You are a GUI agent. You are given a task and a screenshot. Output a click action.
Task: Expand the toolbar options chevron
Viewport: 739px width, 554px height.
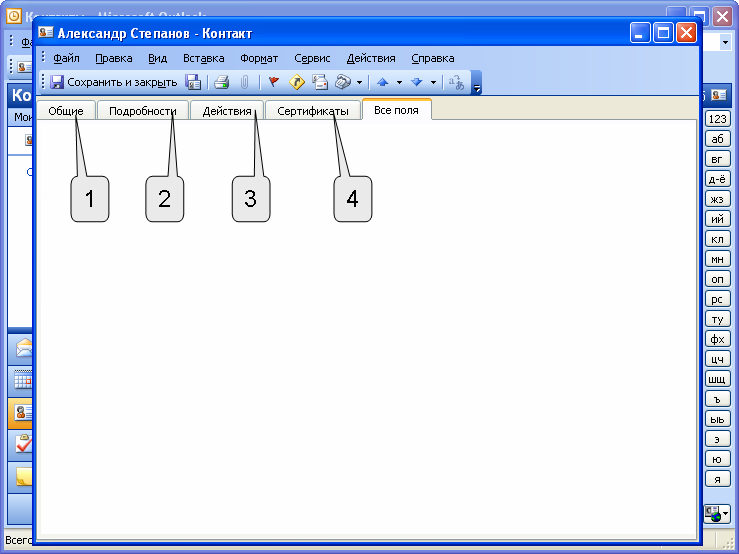coord(476,83)
